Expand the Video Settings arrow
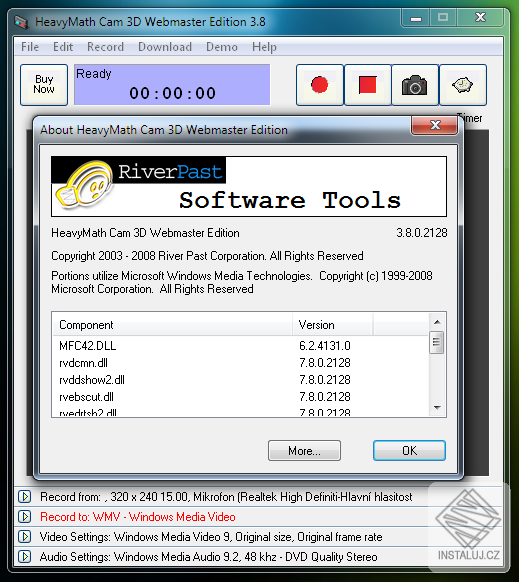Screen dimensions: 519x582 click(25, 537)
